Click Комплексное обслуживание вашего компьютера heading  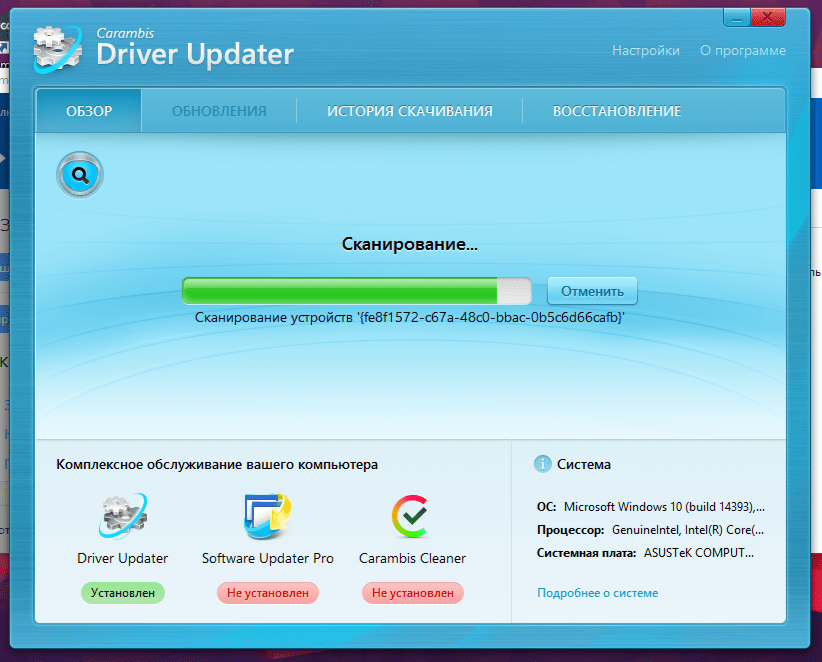point(217,465)
